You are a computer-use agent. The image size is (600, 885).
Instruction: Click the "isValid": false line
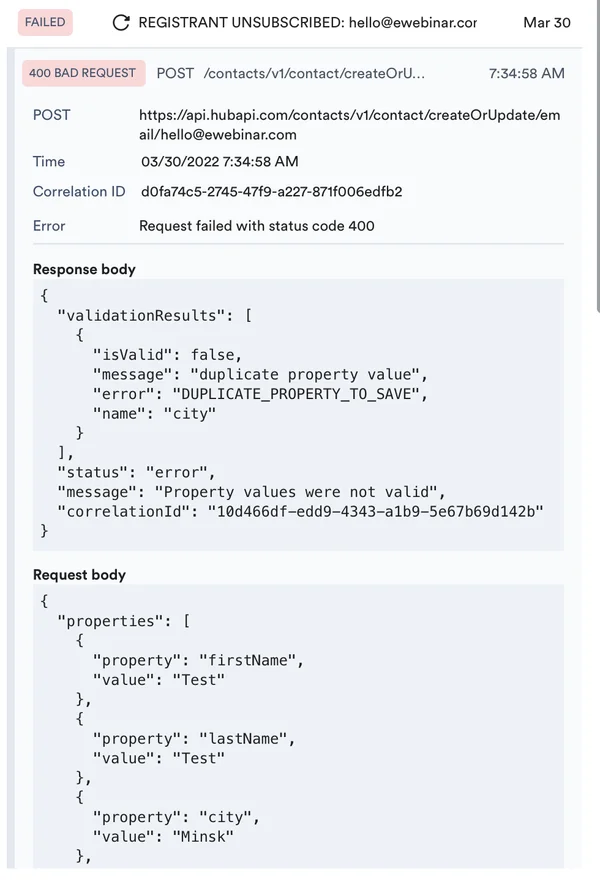click(167, 354)
